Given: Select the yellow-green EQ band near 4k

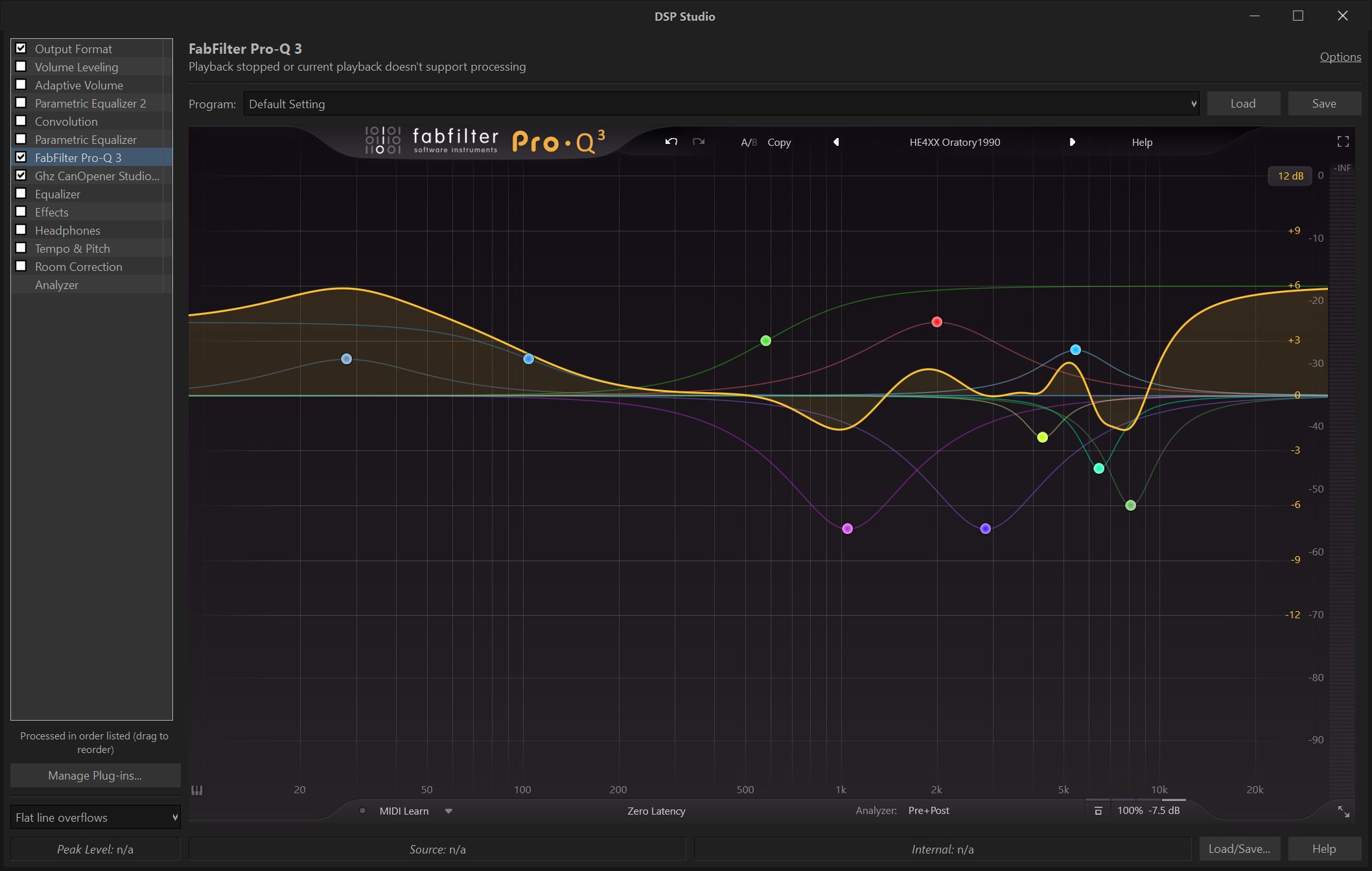Looking at the screenshot, I should pos(1042,437).
